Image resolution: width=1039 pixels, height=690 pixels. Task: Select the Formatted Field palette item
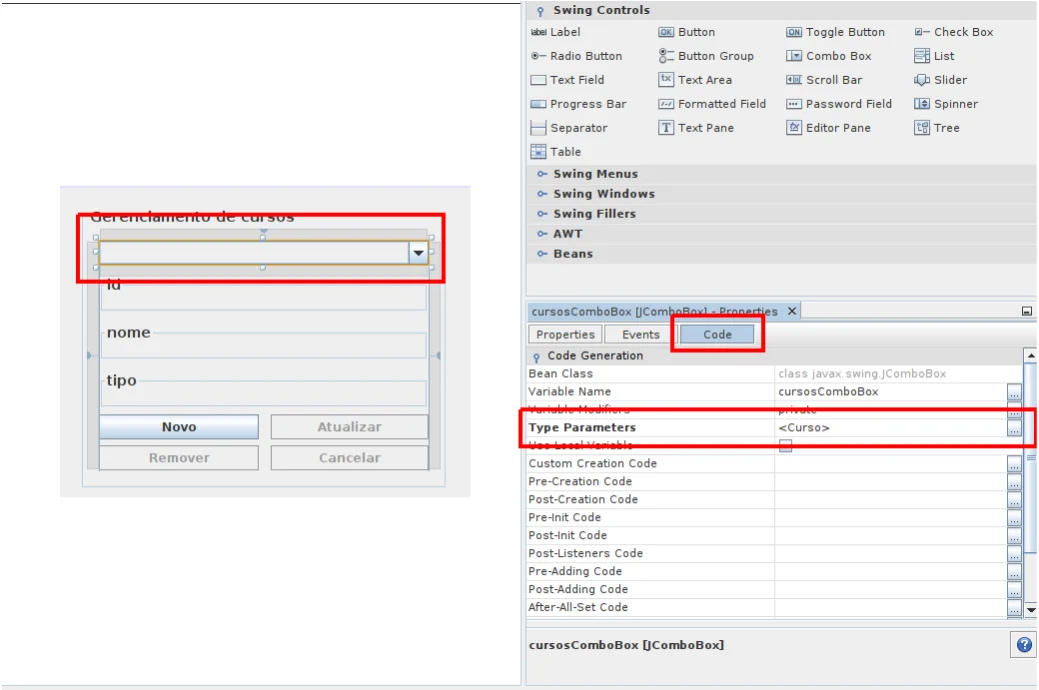(712, 103)
